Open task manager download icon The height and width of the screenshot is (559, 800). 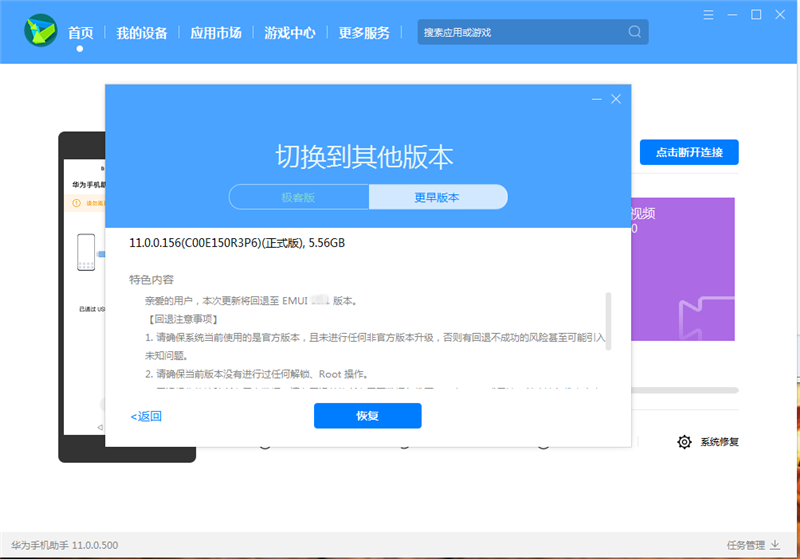[774, 545]
